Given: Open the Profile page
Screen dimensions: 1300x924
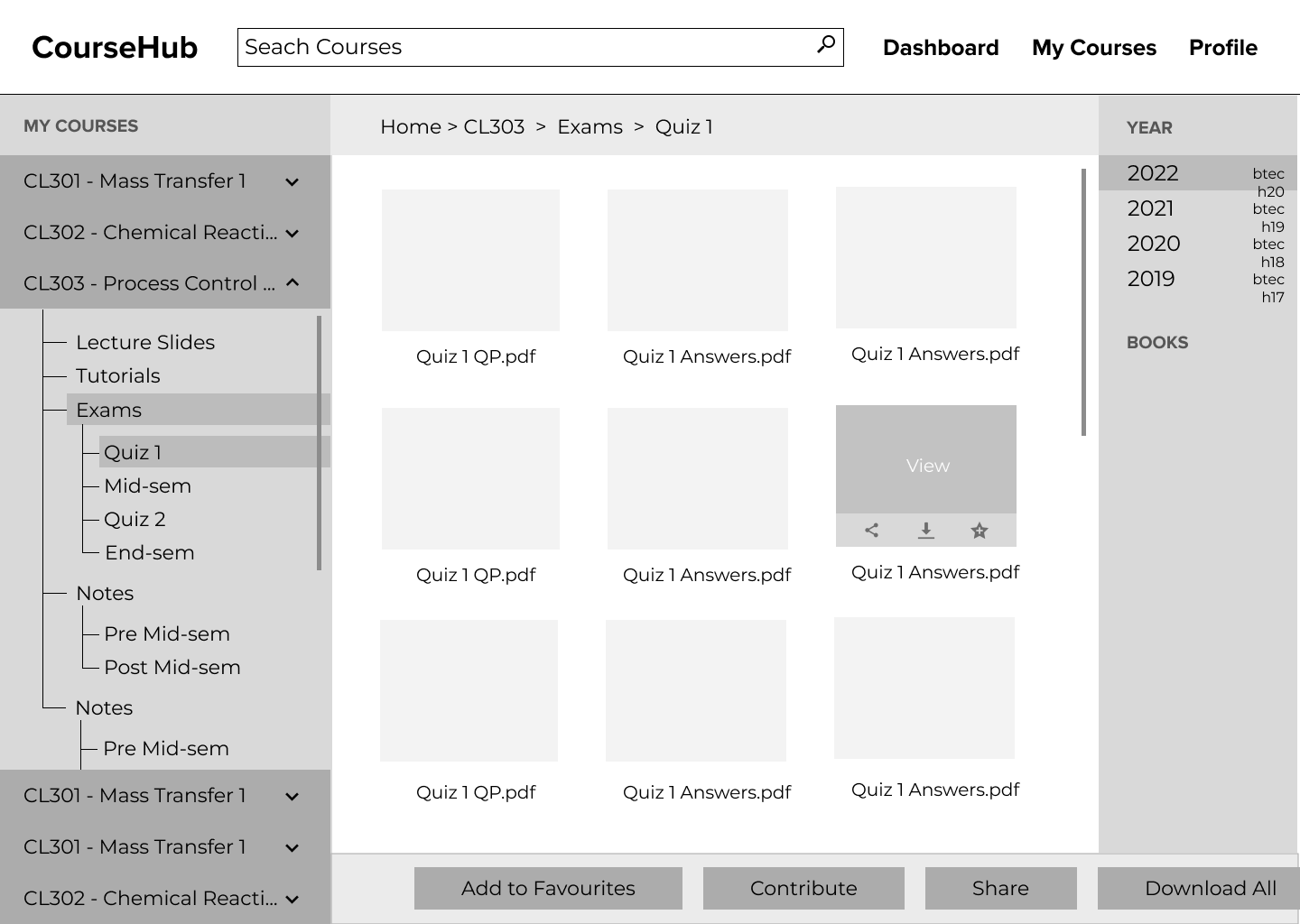Looking at the screenshot, I should point(1223,48).
